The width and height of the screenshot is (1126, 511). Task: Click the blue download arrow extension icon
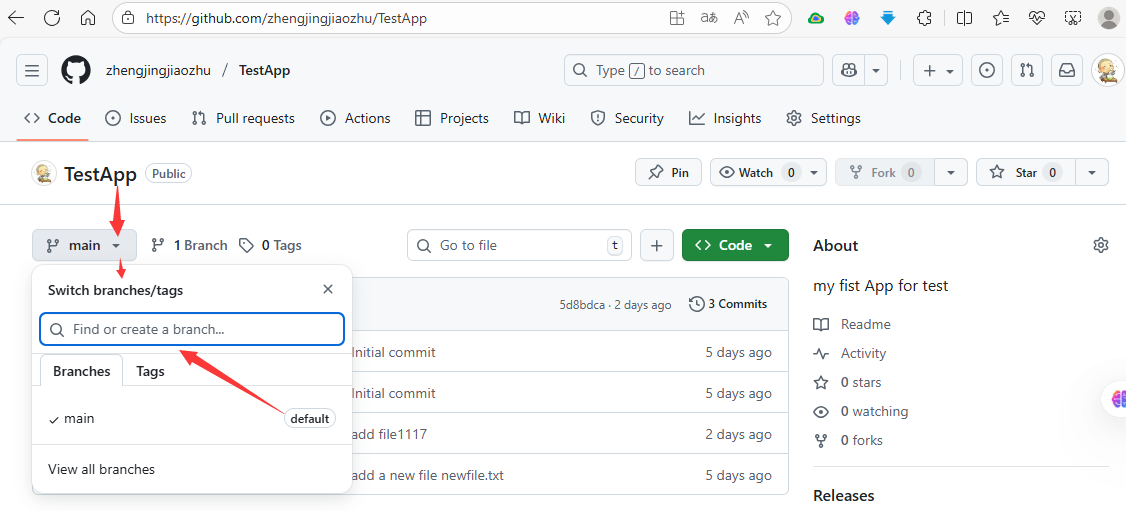(888, 18)
